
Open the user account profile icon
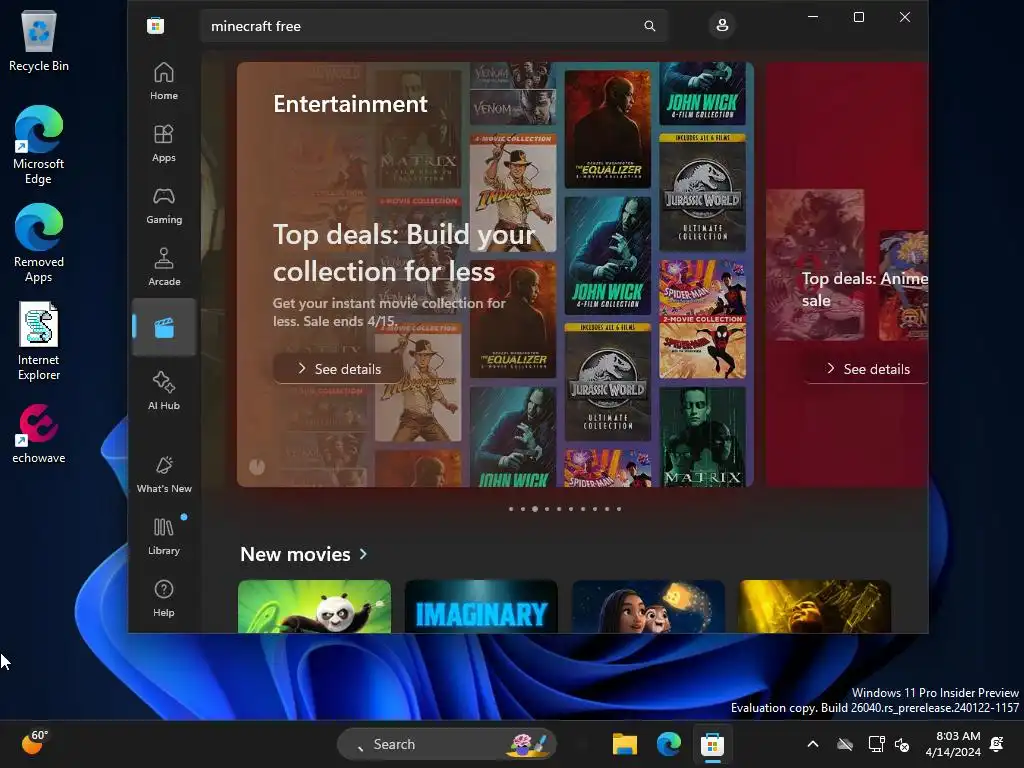pyautogui.click(x=722, y=25)
